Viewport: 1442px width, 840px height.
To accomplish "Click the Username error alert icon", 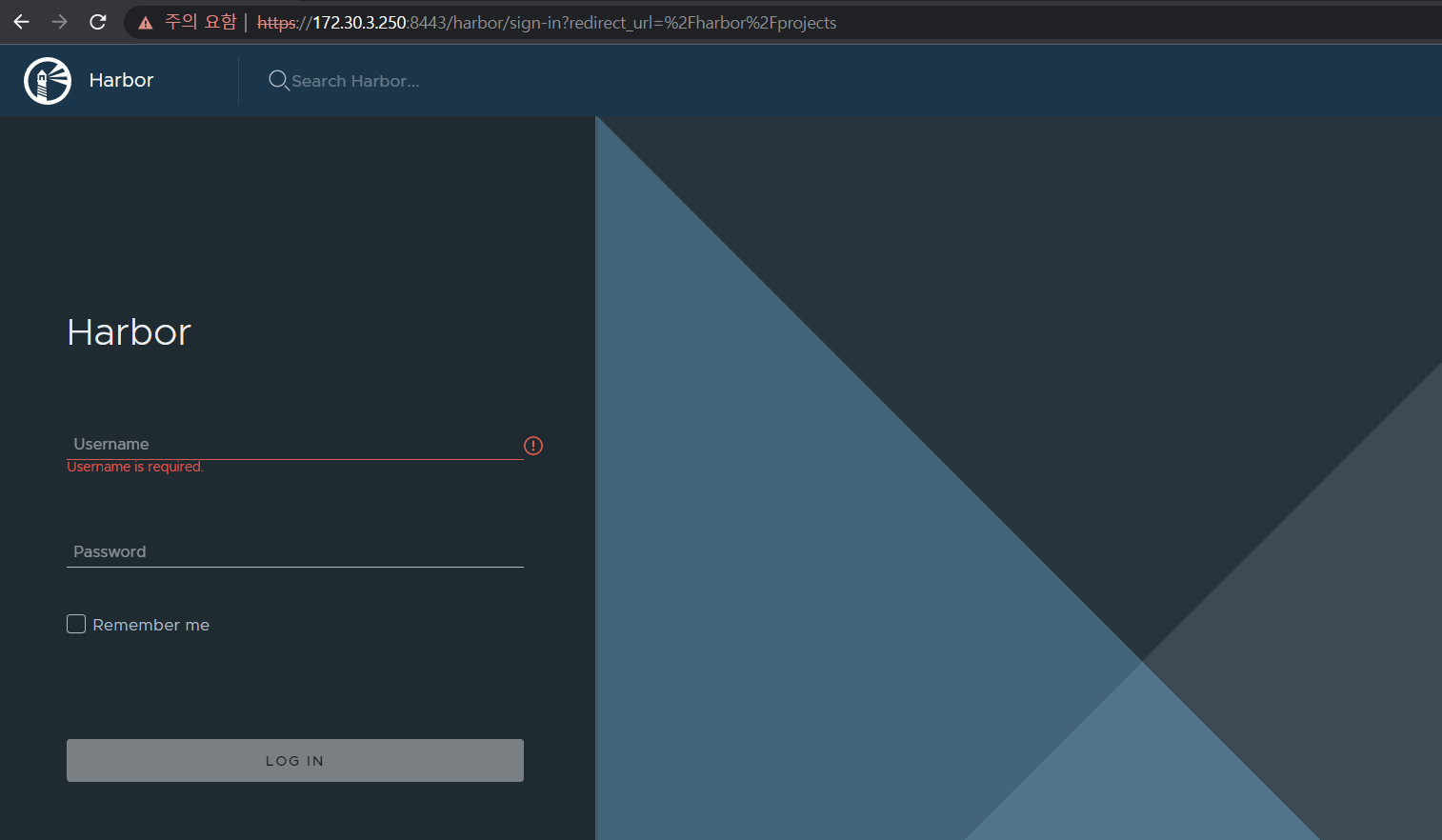I will 533,446.
